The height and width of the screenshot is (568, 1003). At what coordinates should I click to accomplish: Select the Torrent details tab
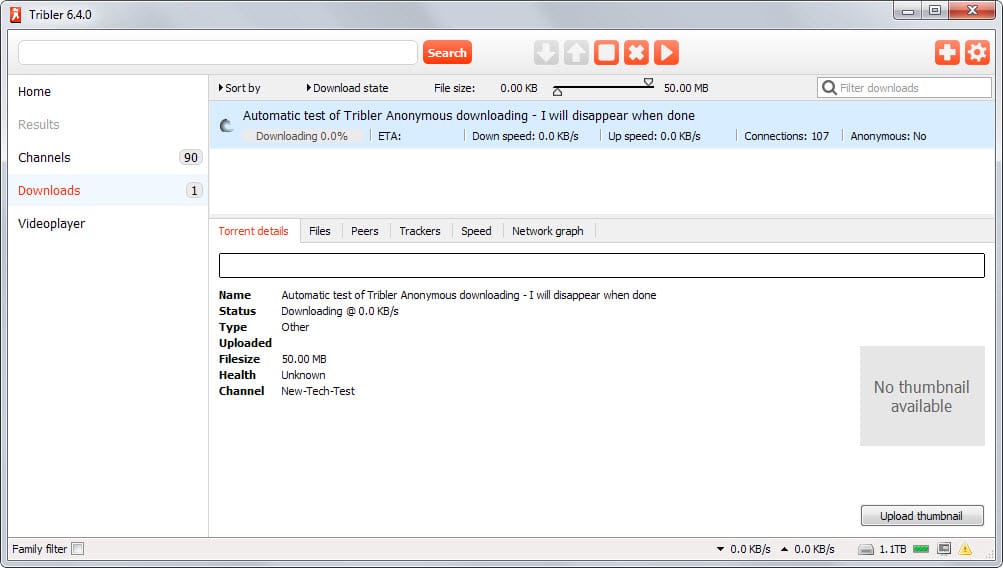[x=253, y=231]
